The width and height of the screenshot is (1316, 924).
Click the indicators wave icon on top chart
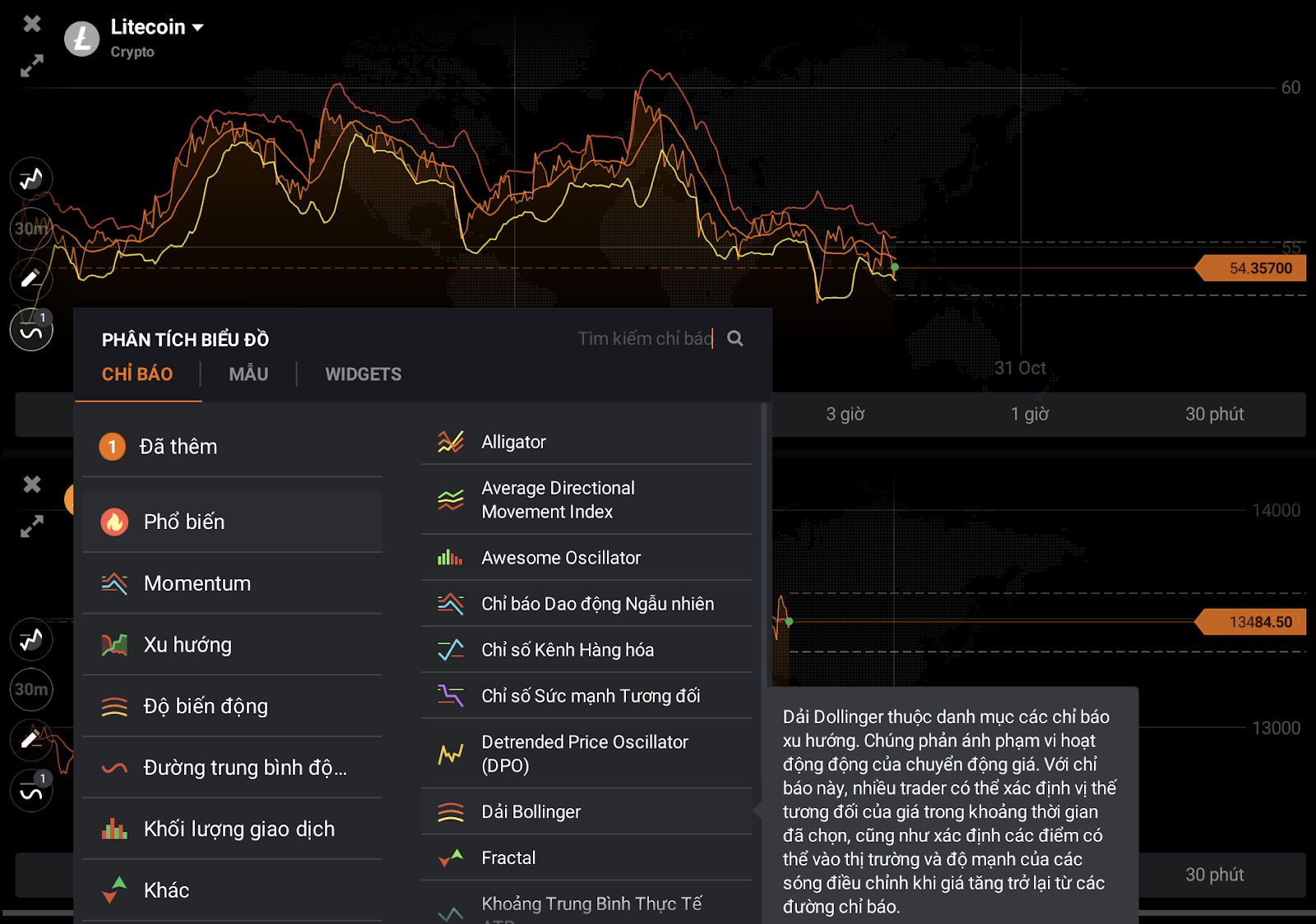31,331
